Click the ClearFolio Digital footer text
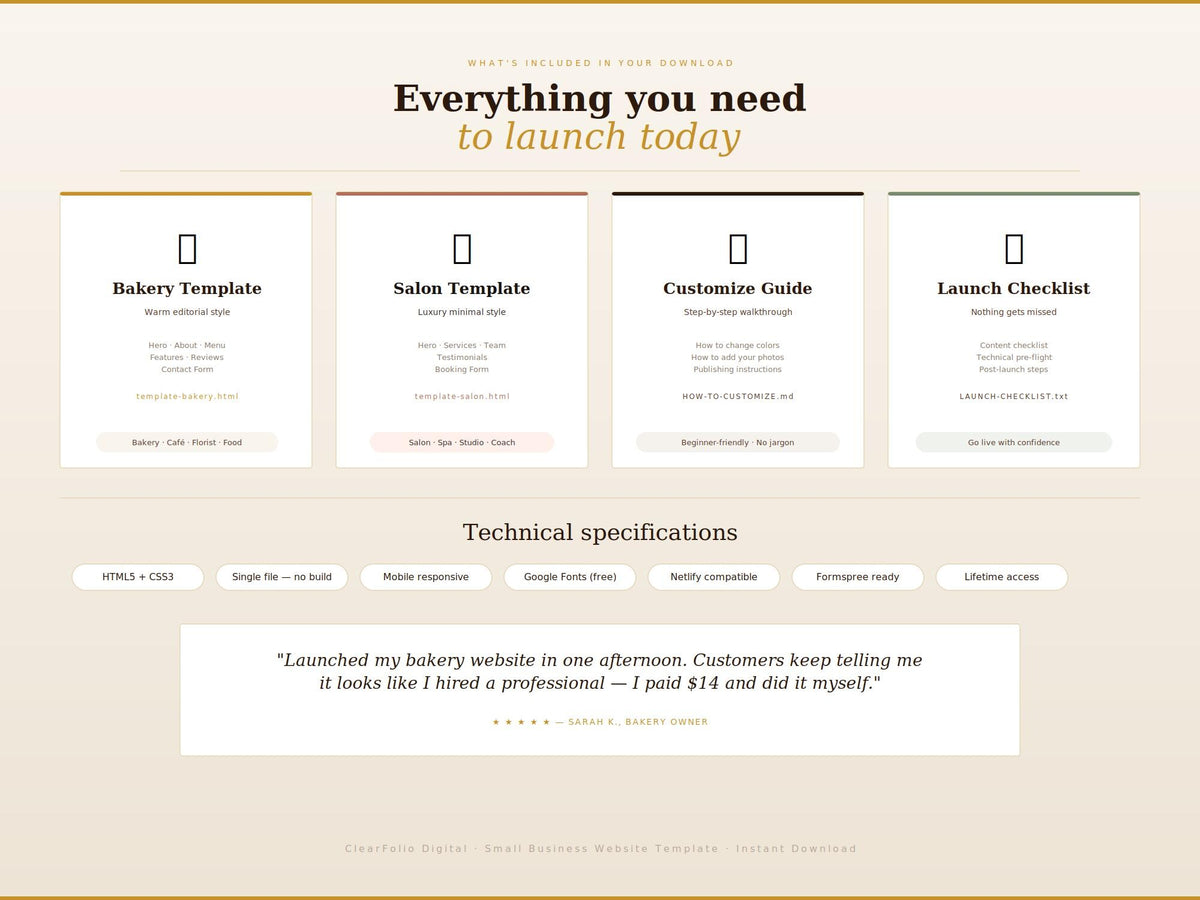1200x900 pixels. [600, 849]
